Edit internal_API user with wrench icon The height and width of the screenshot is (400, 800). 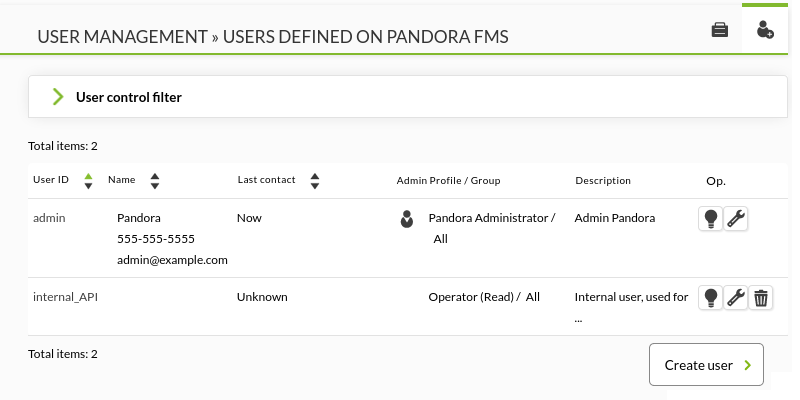pyautogui.click(x=736, y=297)
